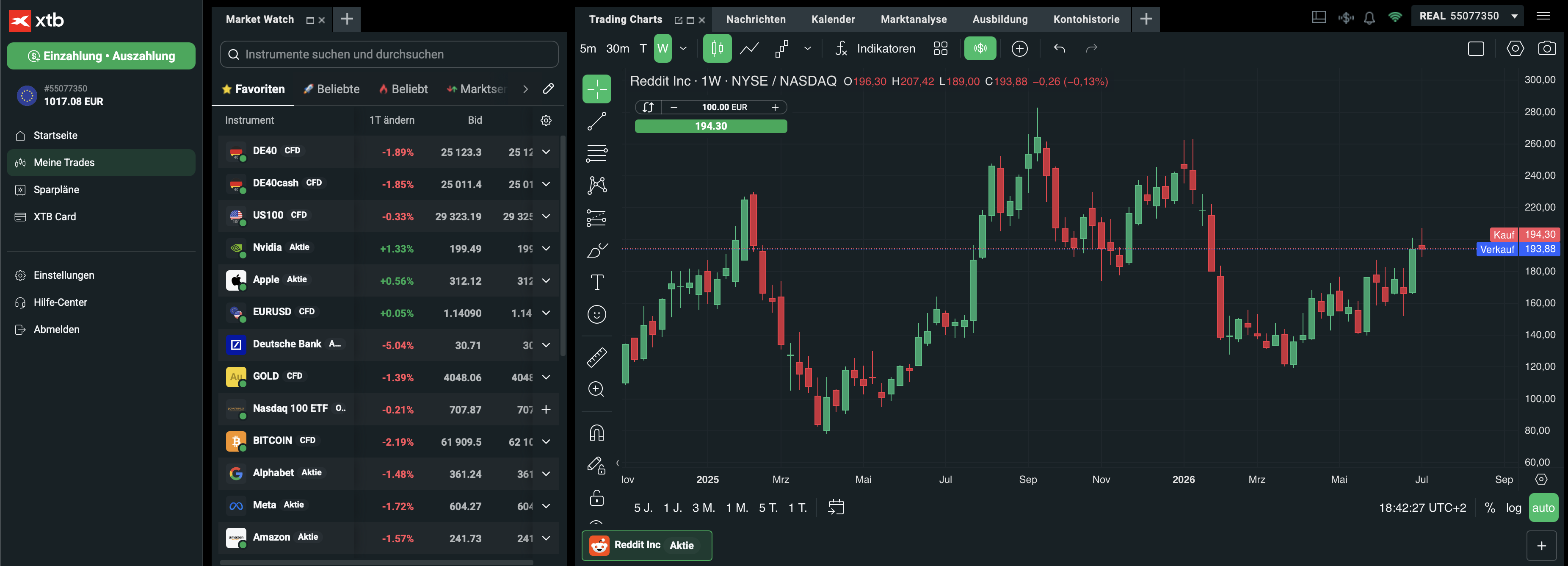The width and height of the screenshot is (1568, 566).
Task: Open the indicator templates grid
Action: pos(941,49)
